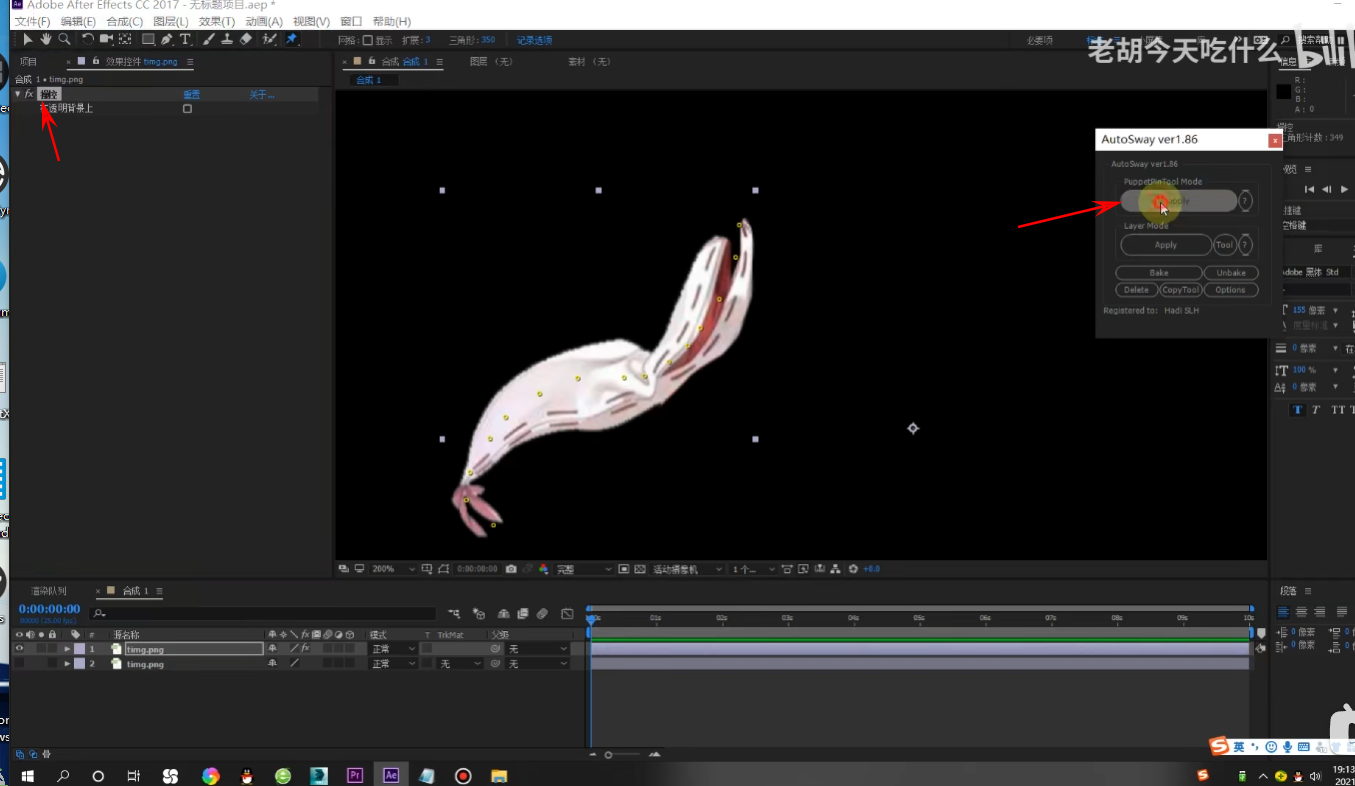The image size is (1355, 786).
Task: Open the 文件(F) menu
Action: pos(32,21)
